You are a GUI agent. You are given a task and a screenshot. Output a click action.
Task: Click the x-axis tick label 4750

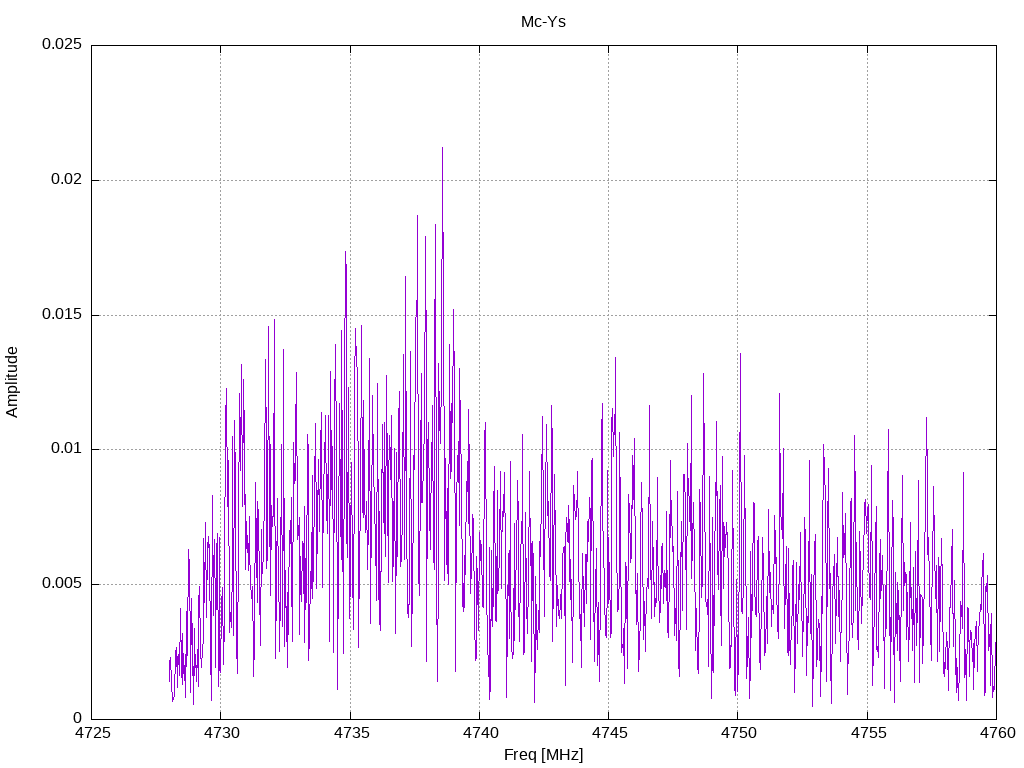coord(739,733)
